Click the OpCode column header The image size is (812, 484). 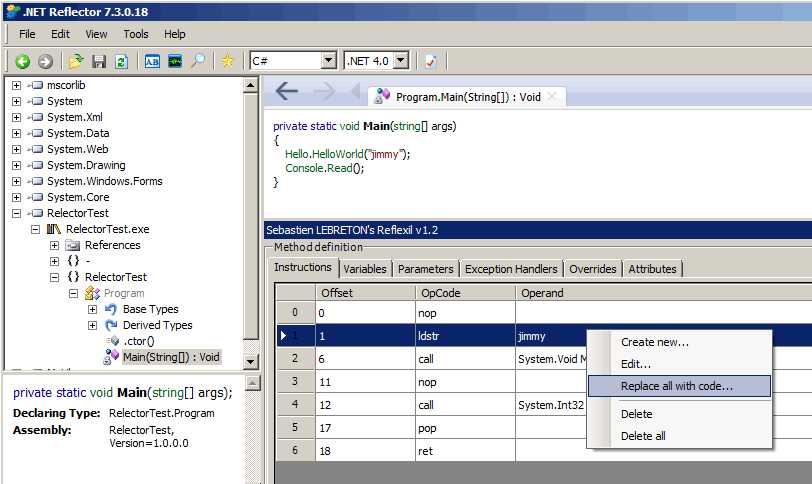(465, 293)
